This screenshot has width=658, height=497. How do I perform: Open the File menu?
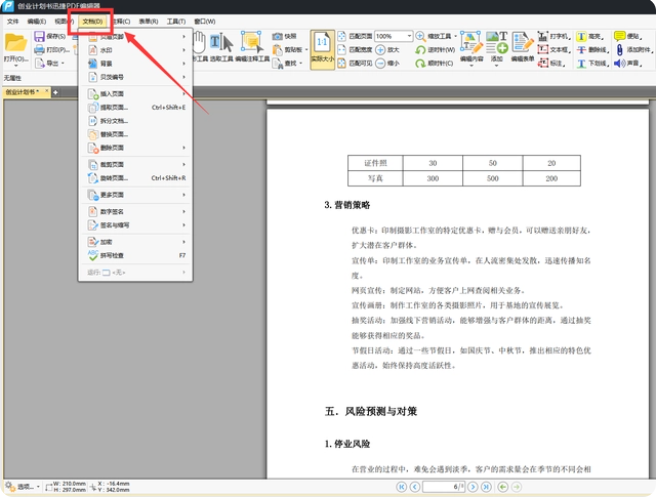[x=13, y=21]
